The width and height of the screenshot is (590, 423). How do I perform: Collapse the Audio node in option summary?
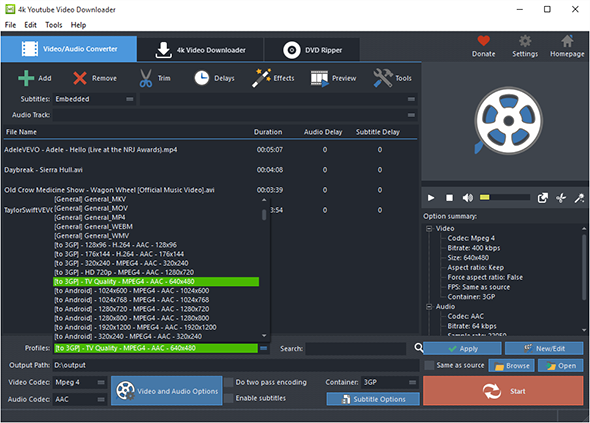(x=429, y=307)
